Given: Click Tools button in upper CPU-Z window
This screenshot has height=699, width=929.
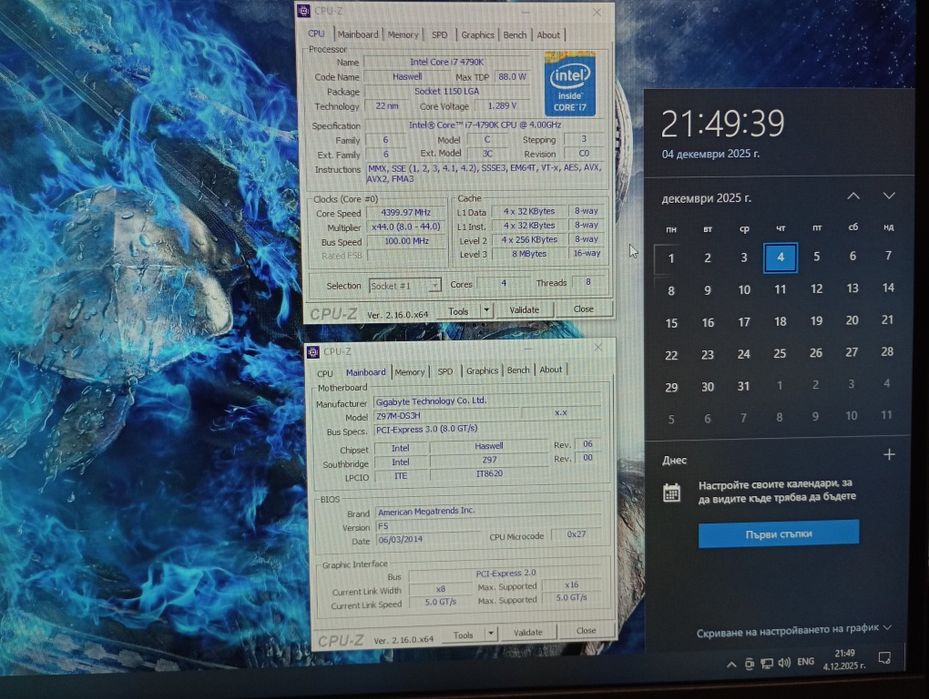Looking at the screenshot, I should pos(458,310).
